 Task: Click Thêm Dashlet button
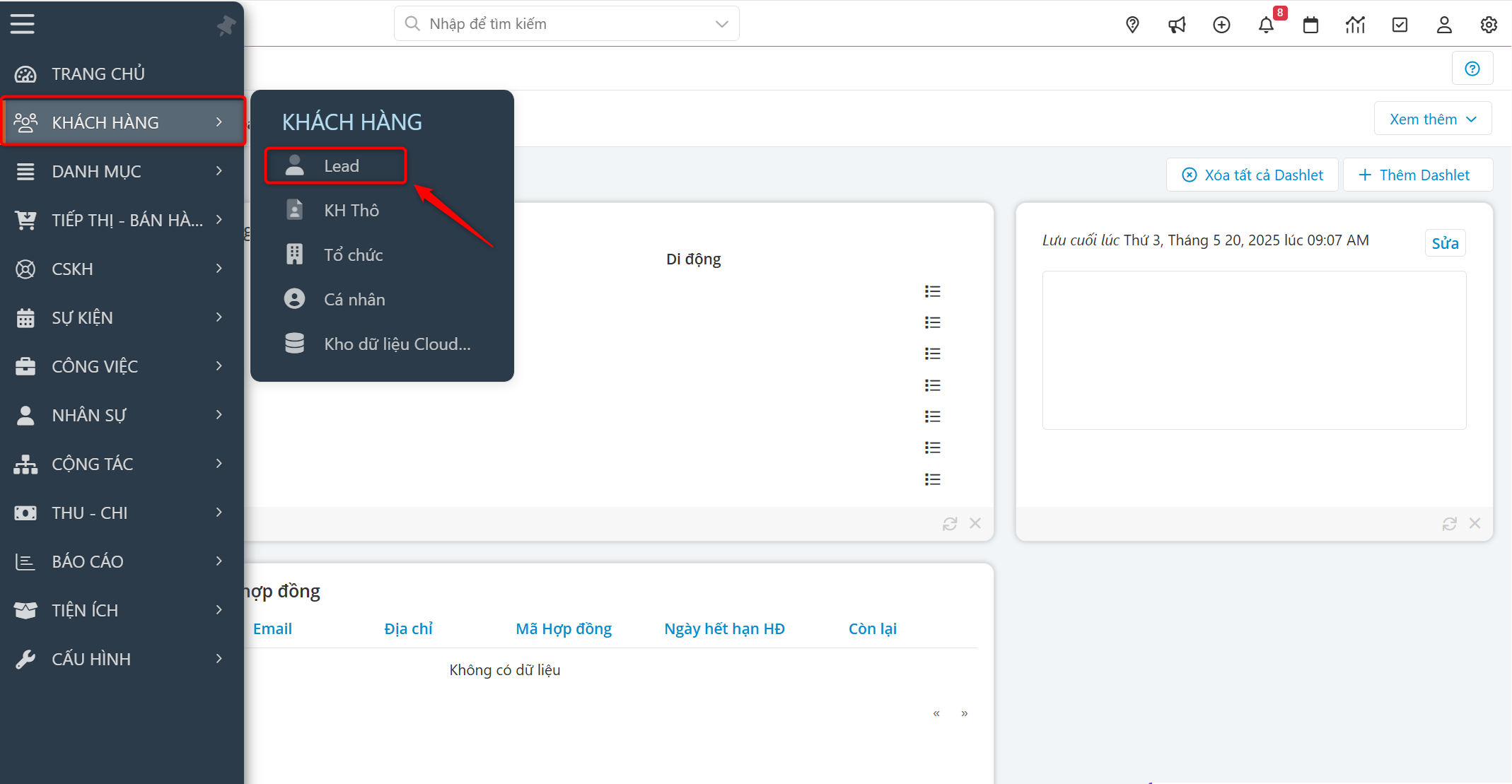click(1415, 175)
